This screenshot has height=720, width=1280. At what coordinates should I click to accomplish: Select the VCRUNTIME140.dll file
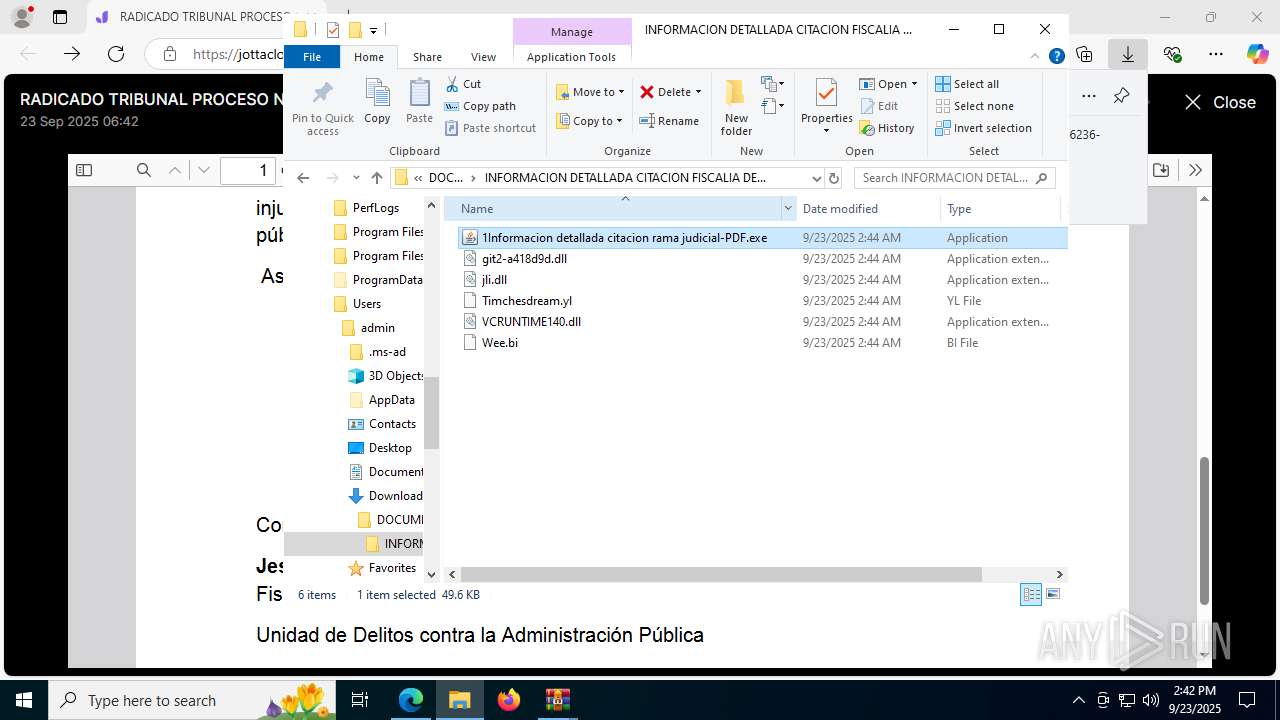click(x=531, y=322)
